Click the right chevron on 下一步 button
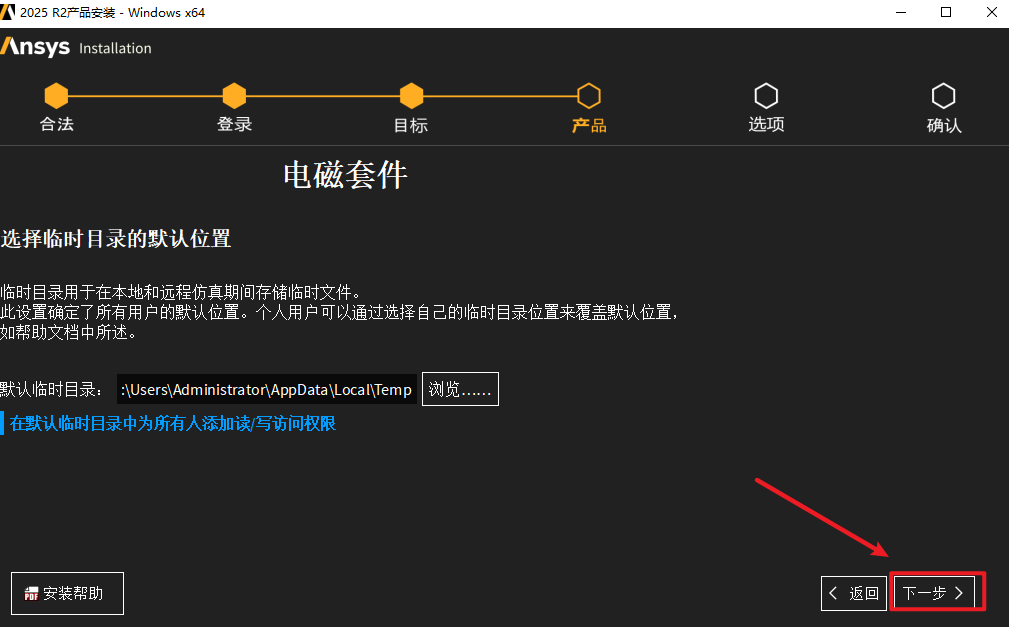This screenshot has height=627, width=1009. coord(959,593)
